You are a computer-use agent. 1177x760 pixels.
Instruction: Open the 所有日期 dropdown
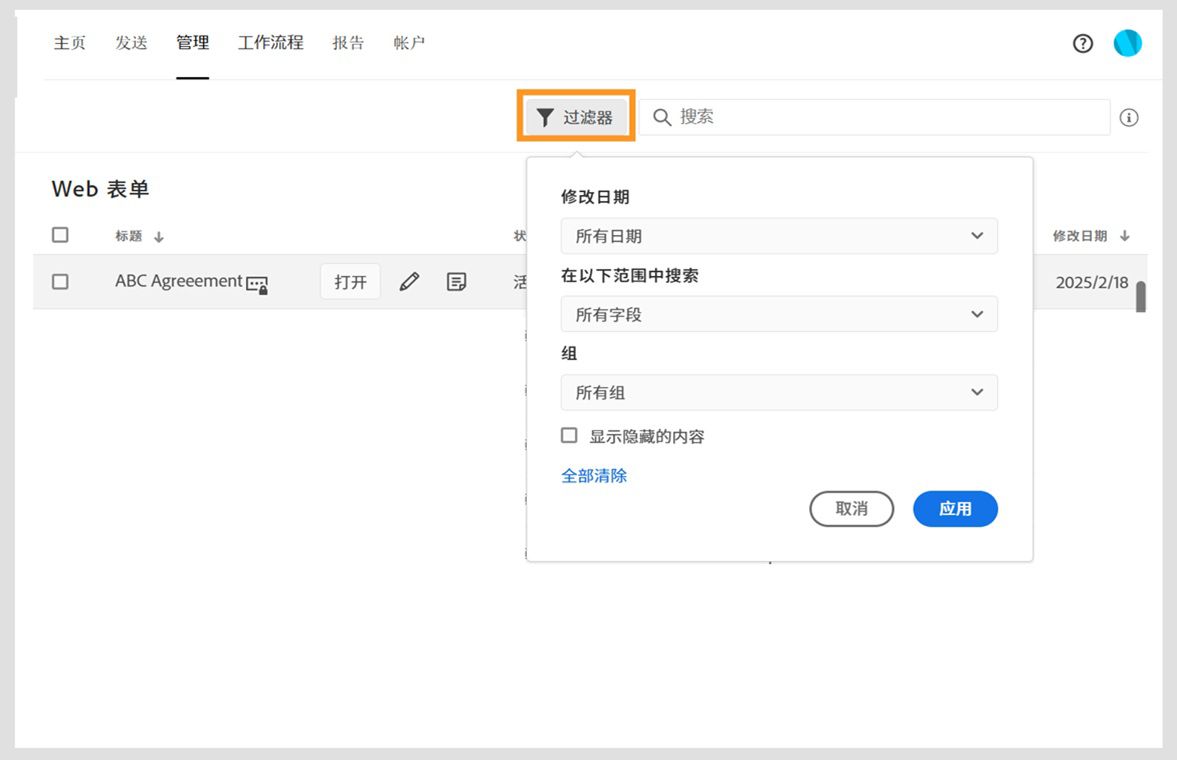coord(779,236)
